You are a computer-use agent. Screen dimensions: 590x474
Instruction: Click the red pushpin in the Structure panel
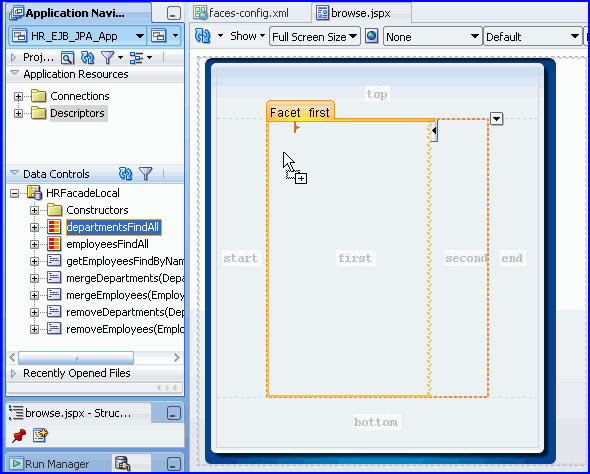coord(18,436)
